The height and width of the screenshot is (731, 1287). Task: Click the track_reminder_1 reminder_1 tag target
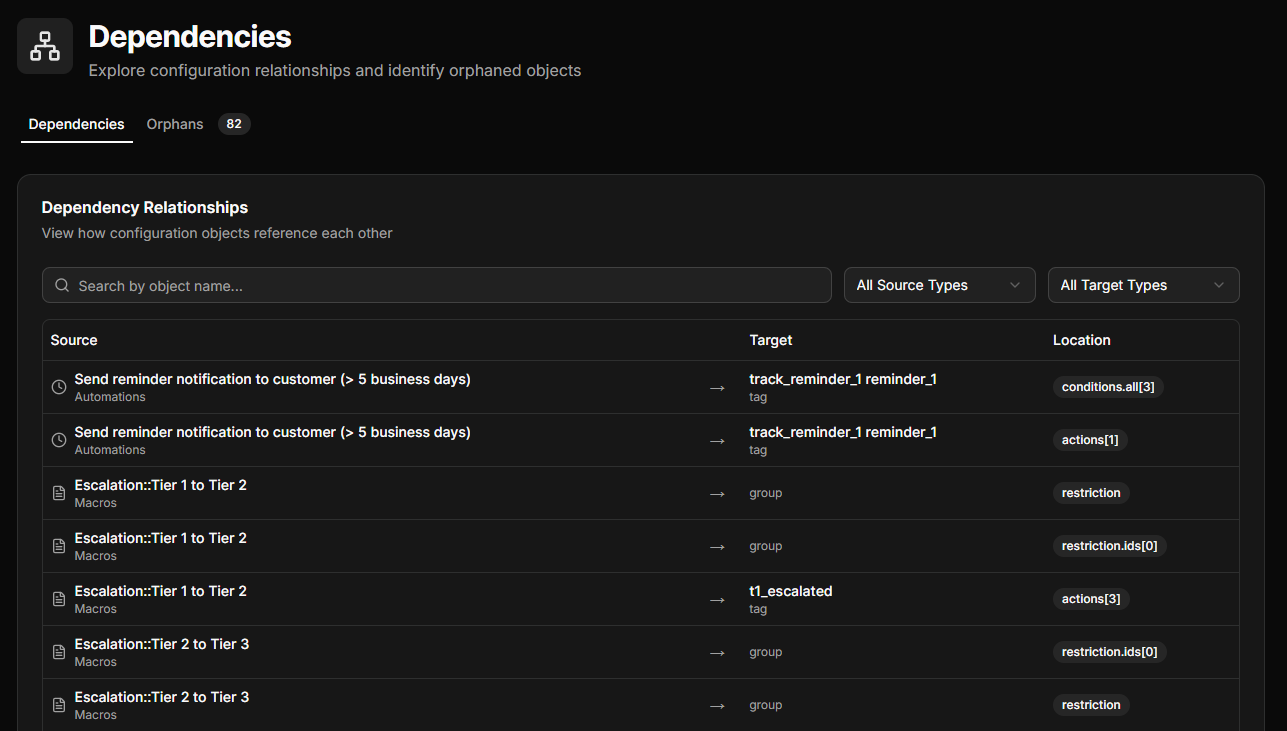coord(843,379)
